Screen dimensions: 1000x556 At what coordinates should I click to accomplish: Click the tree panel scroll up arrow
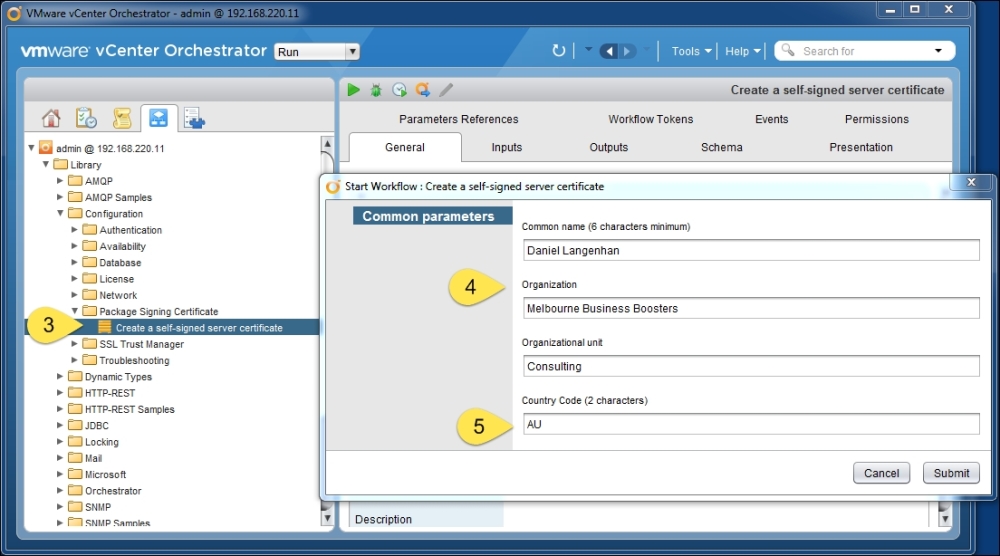point(327,143)
